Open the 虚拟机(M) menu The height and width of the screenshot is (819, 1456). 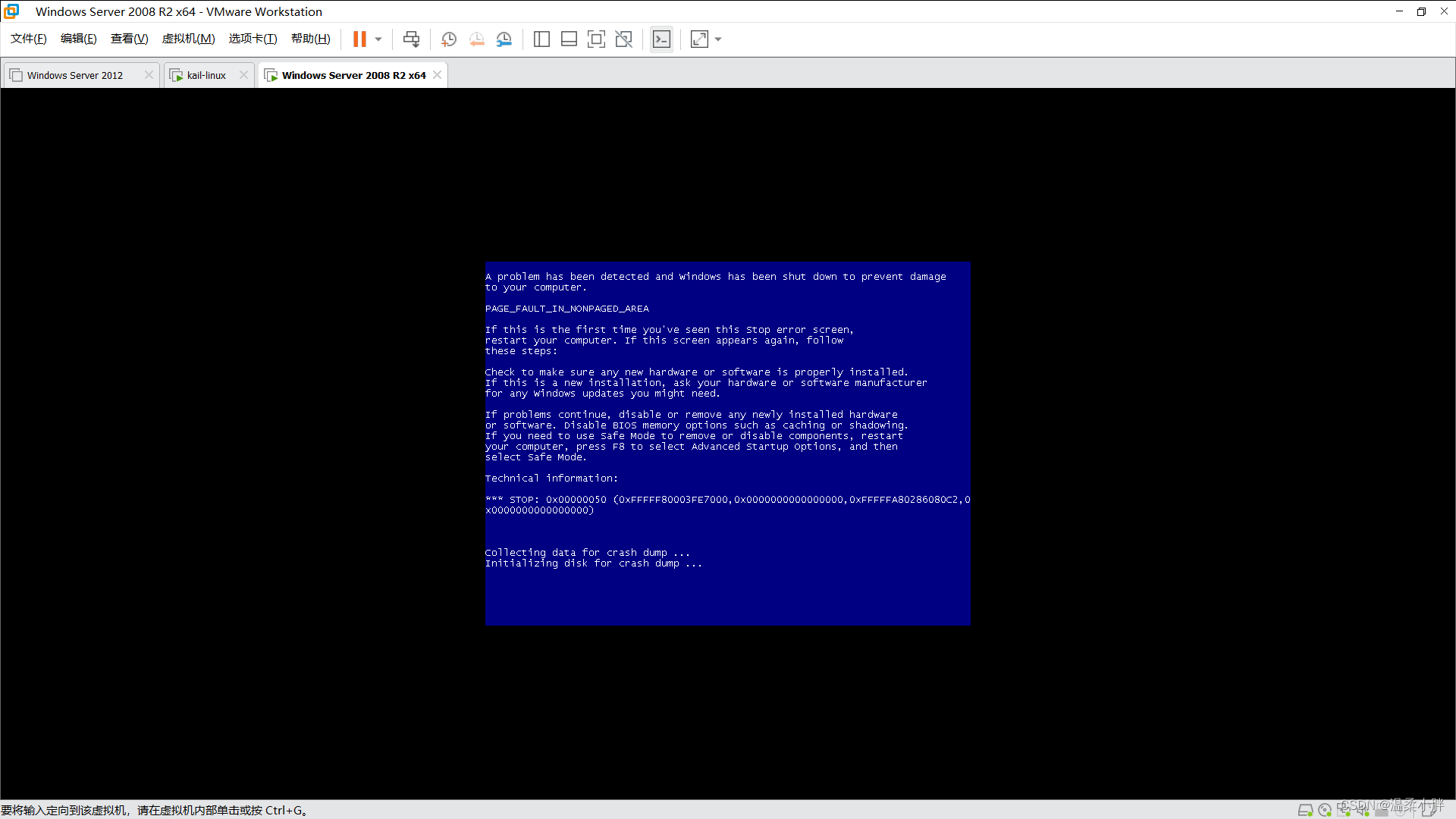(188, 39)
